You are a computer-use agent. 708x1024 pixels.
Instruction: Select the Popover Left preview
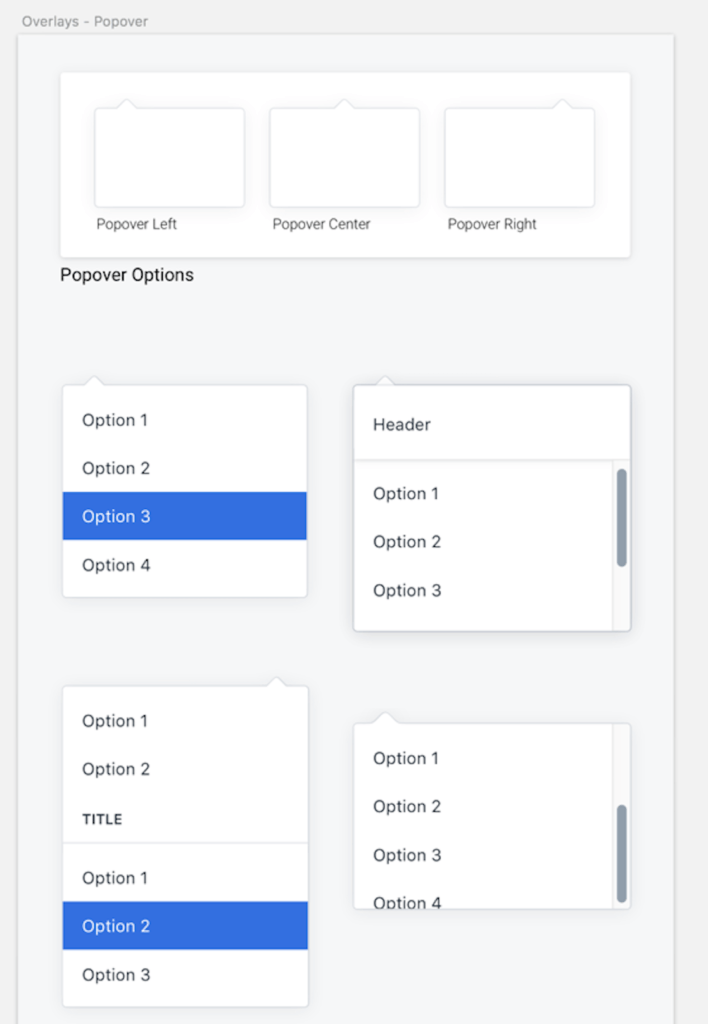[168, 155]
